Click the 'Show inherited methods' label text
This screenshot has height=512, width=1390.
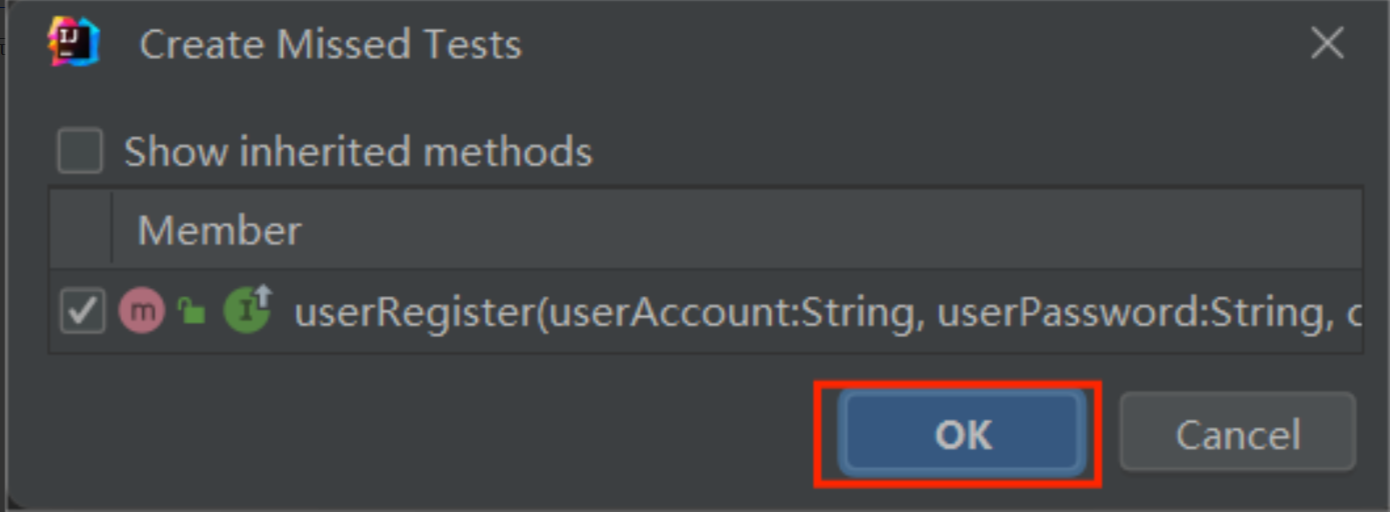[358, 152]
